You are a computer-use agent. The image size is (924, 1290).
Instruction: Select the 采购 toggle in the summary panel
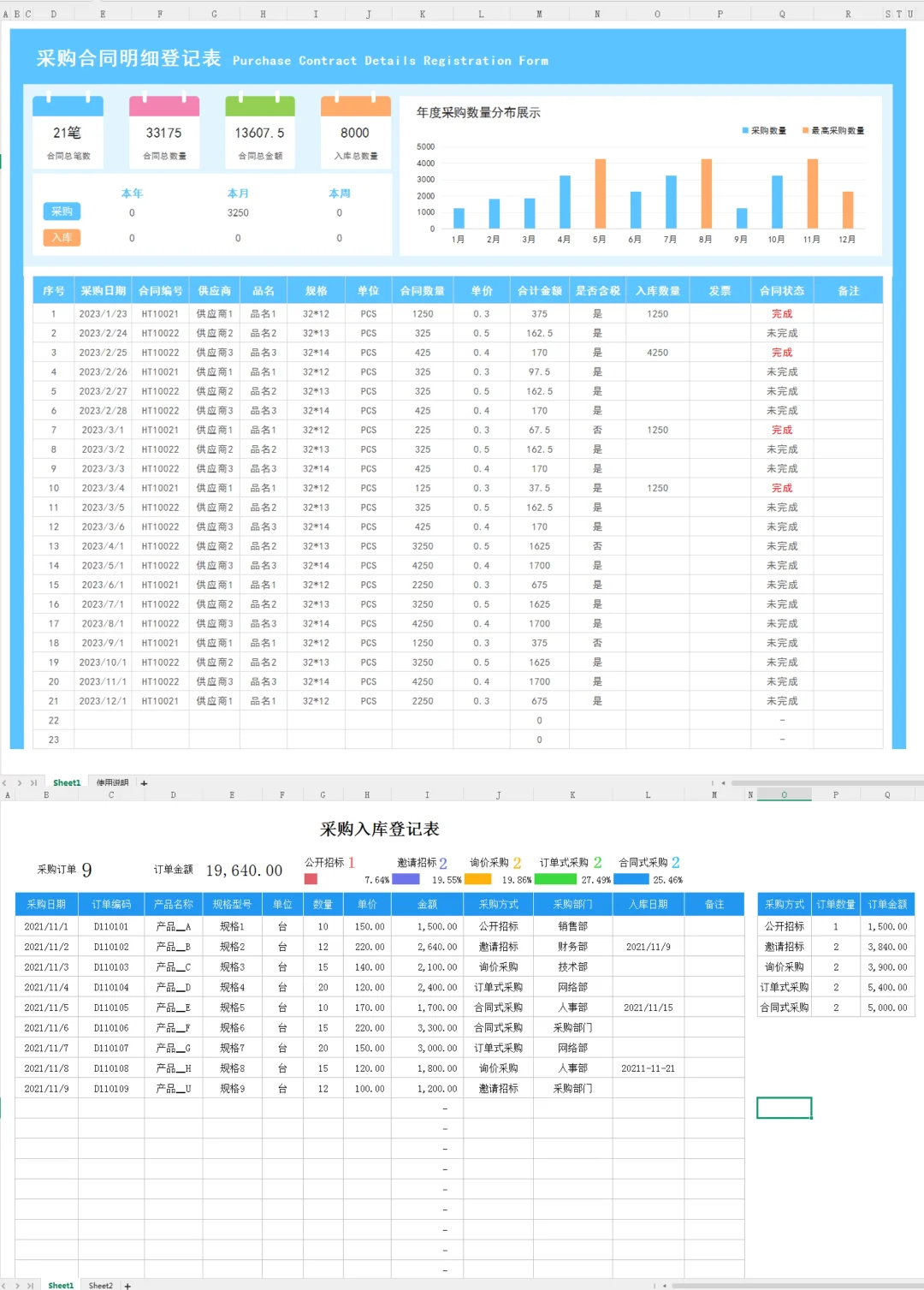click(x=61, y=211)
